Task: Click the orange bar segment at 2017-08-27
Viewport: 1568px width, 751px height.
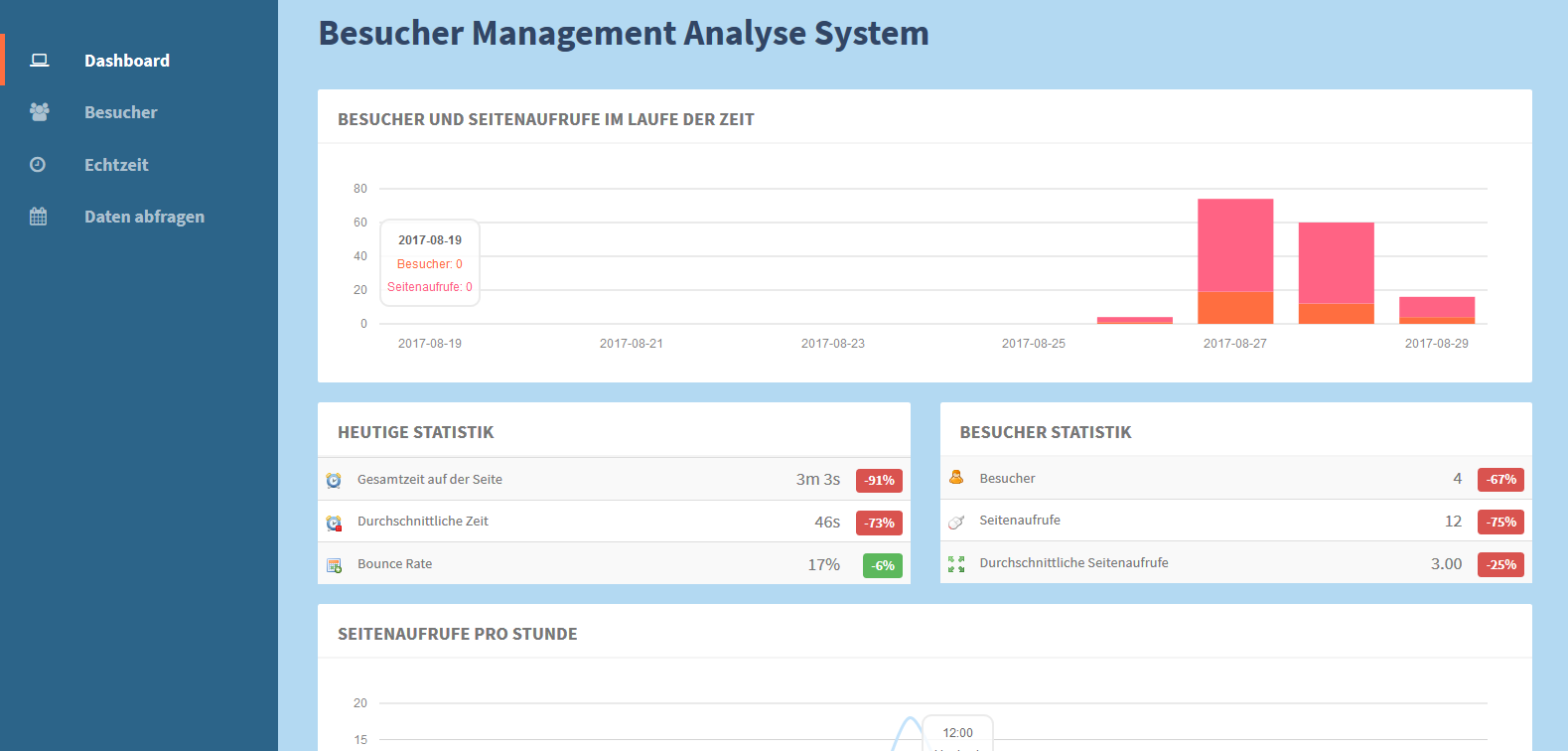Action: [1235, 308]
